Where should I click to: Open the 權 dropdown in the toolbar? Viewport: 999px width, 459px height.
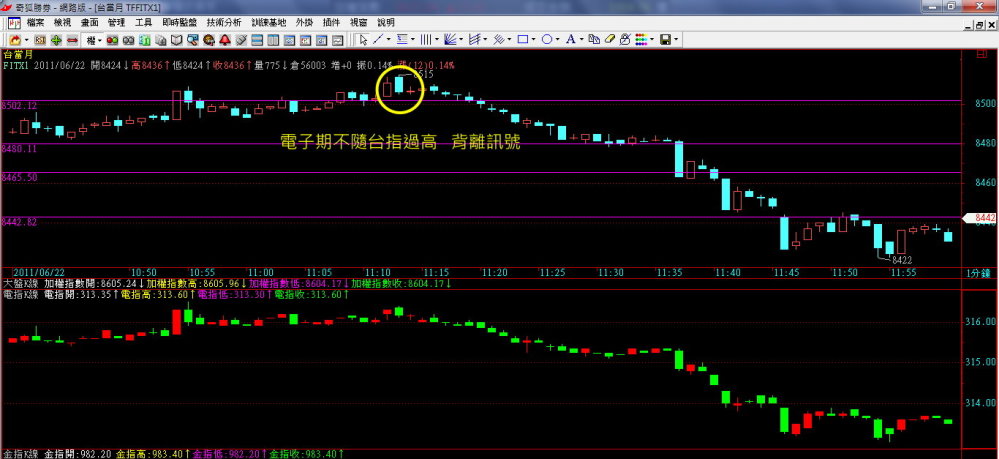pyautogui.click(x=92, y=39)
